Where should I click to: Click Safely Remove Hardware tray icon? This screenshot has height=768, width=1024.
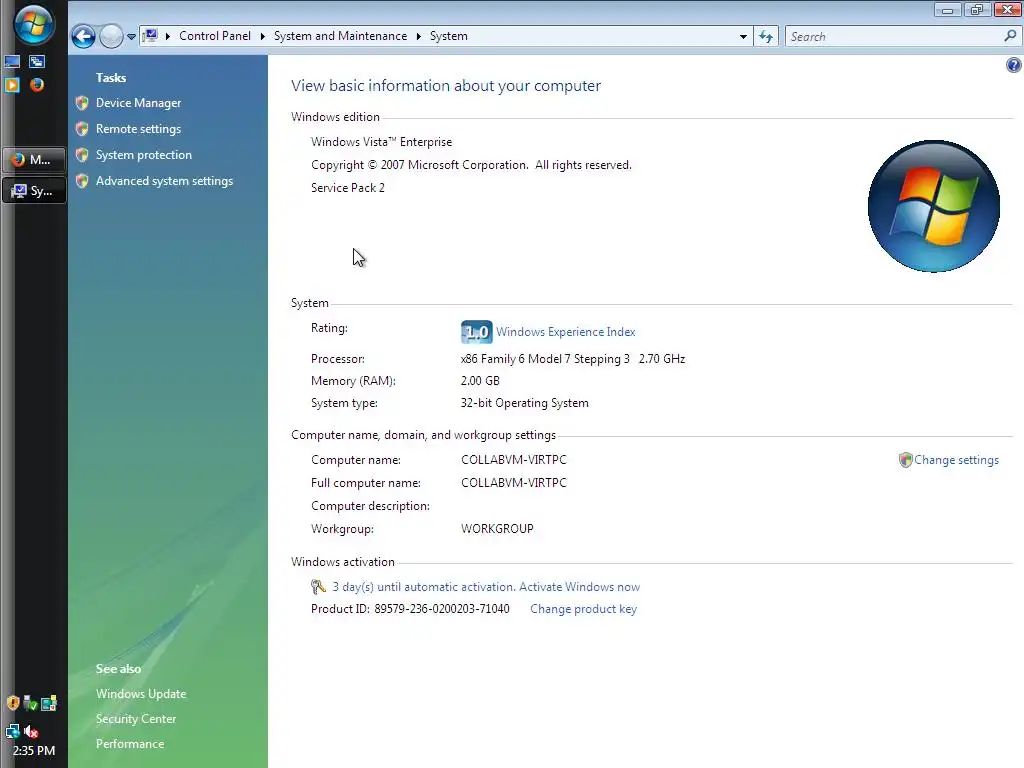tap(30, 703)
